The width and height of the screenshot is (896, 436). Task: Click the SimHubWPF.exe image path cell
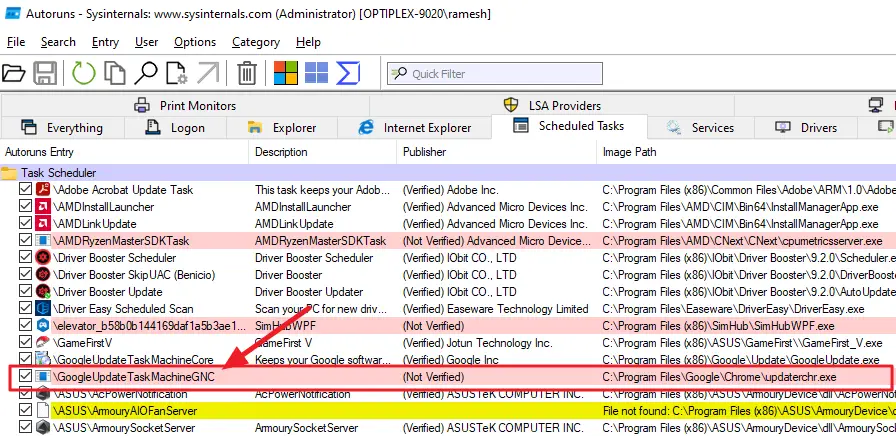(x=718, y=326)
